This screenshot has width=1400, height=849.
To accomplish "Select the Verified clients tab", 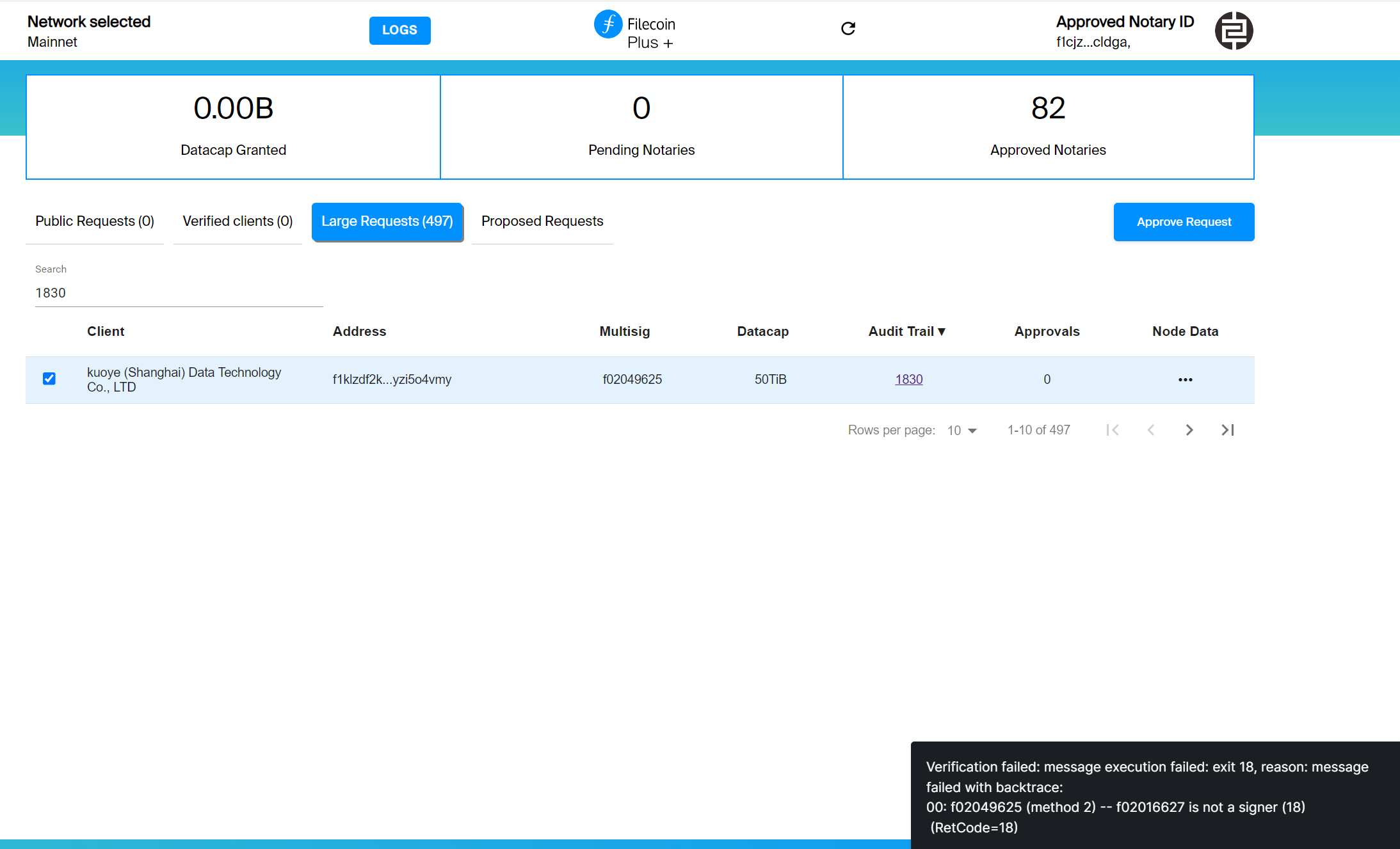I will pos(237,221).
